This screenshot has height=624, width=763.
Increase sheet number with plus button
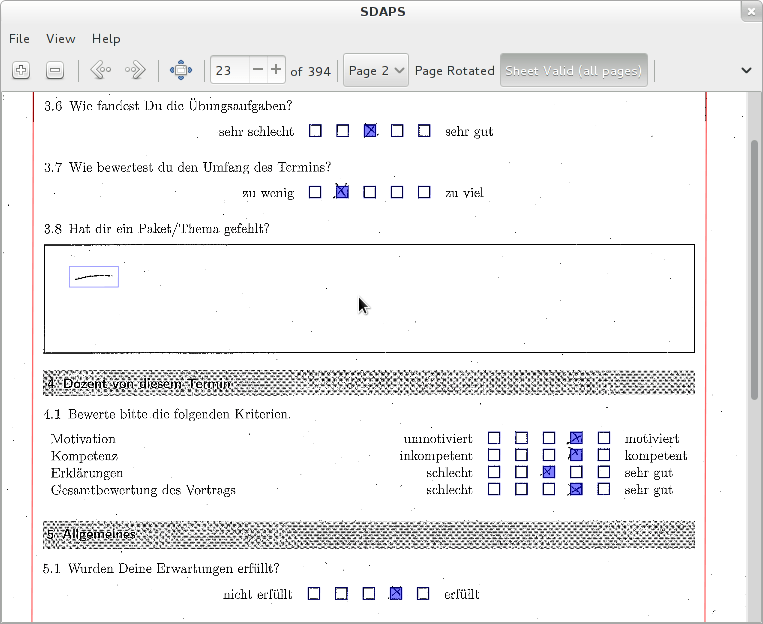[x=276, y=70]
